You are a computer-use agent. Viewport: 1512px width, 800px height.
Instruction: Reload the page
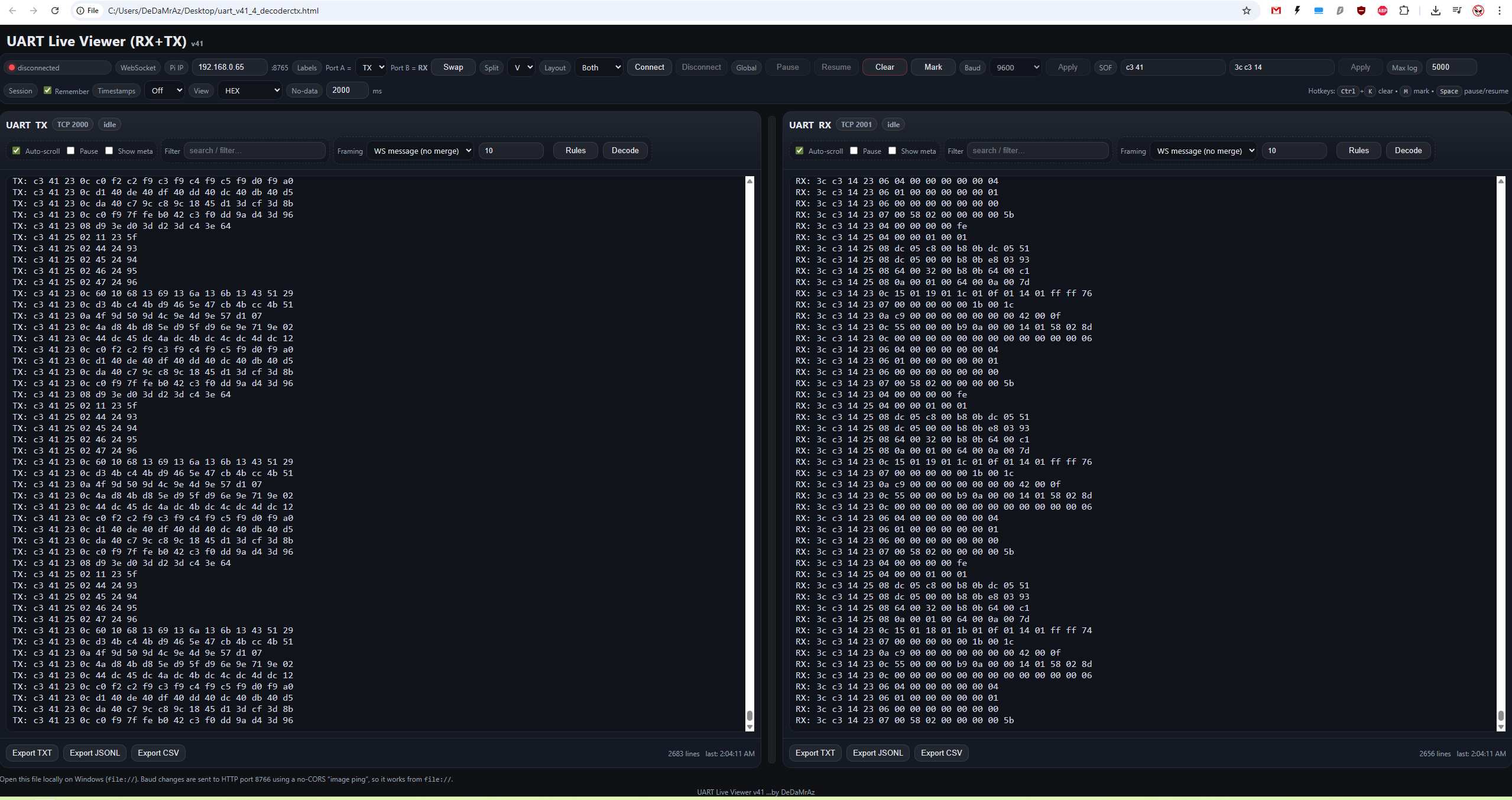tap(55, 11)
